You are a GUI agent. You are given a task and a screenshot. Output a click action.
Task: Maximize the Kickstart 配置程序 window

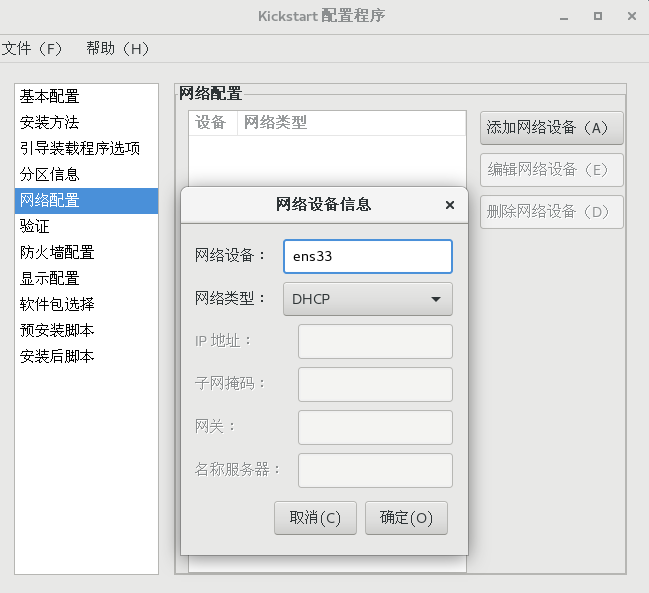pyautogui.click(x=598, y=16)
